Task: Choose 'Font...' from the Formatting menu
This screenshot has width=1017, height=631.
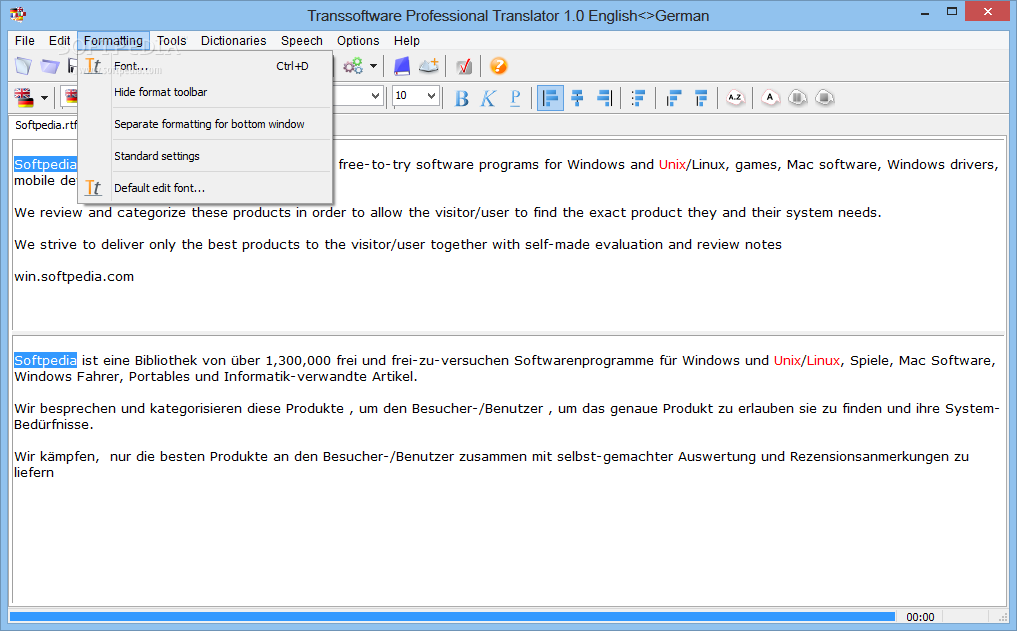Action: point(205,66)
